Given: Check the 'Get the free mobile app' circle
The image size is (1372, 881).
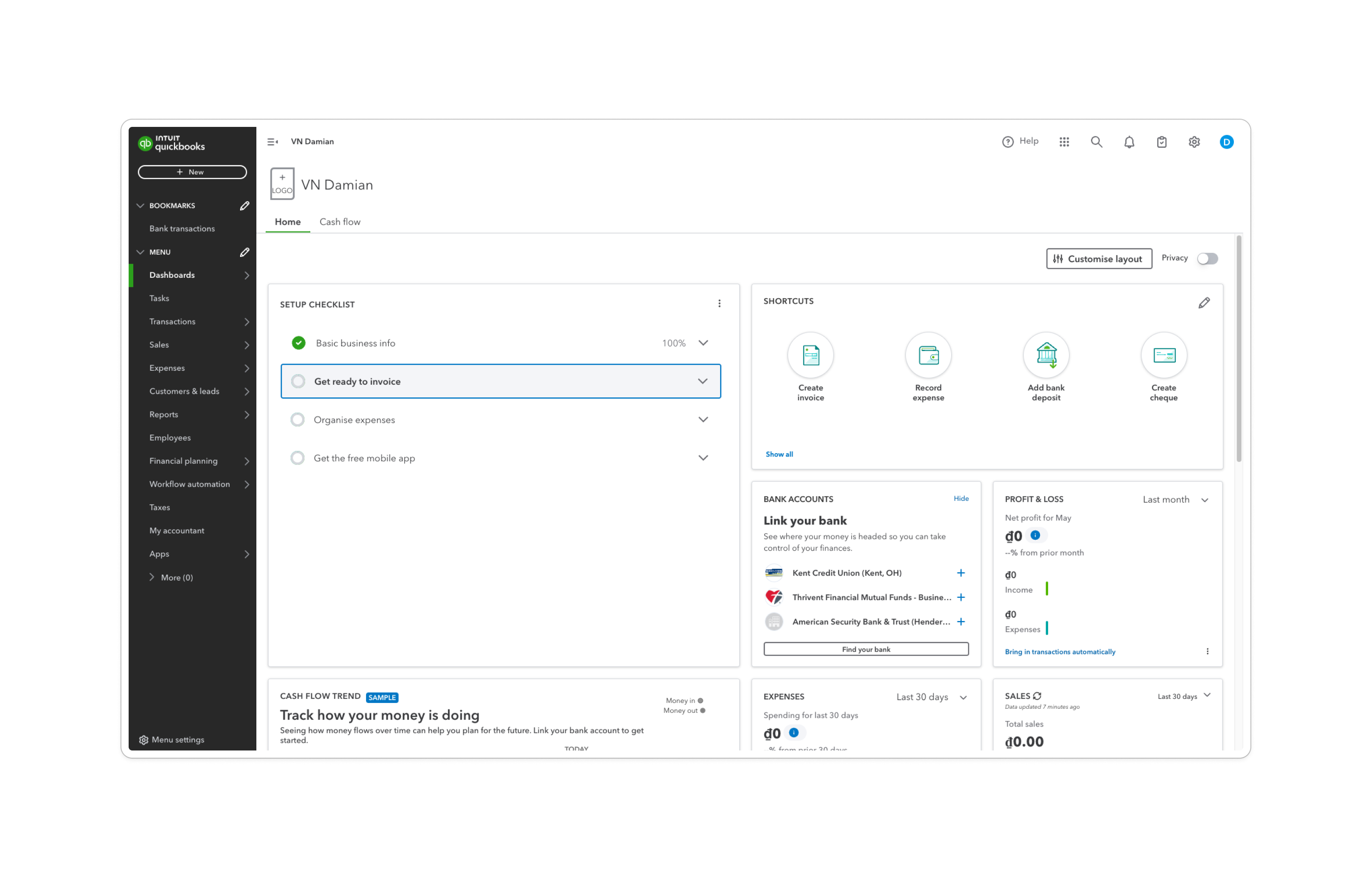Looking at the screenshot, I should [x=297, y=458].
